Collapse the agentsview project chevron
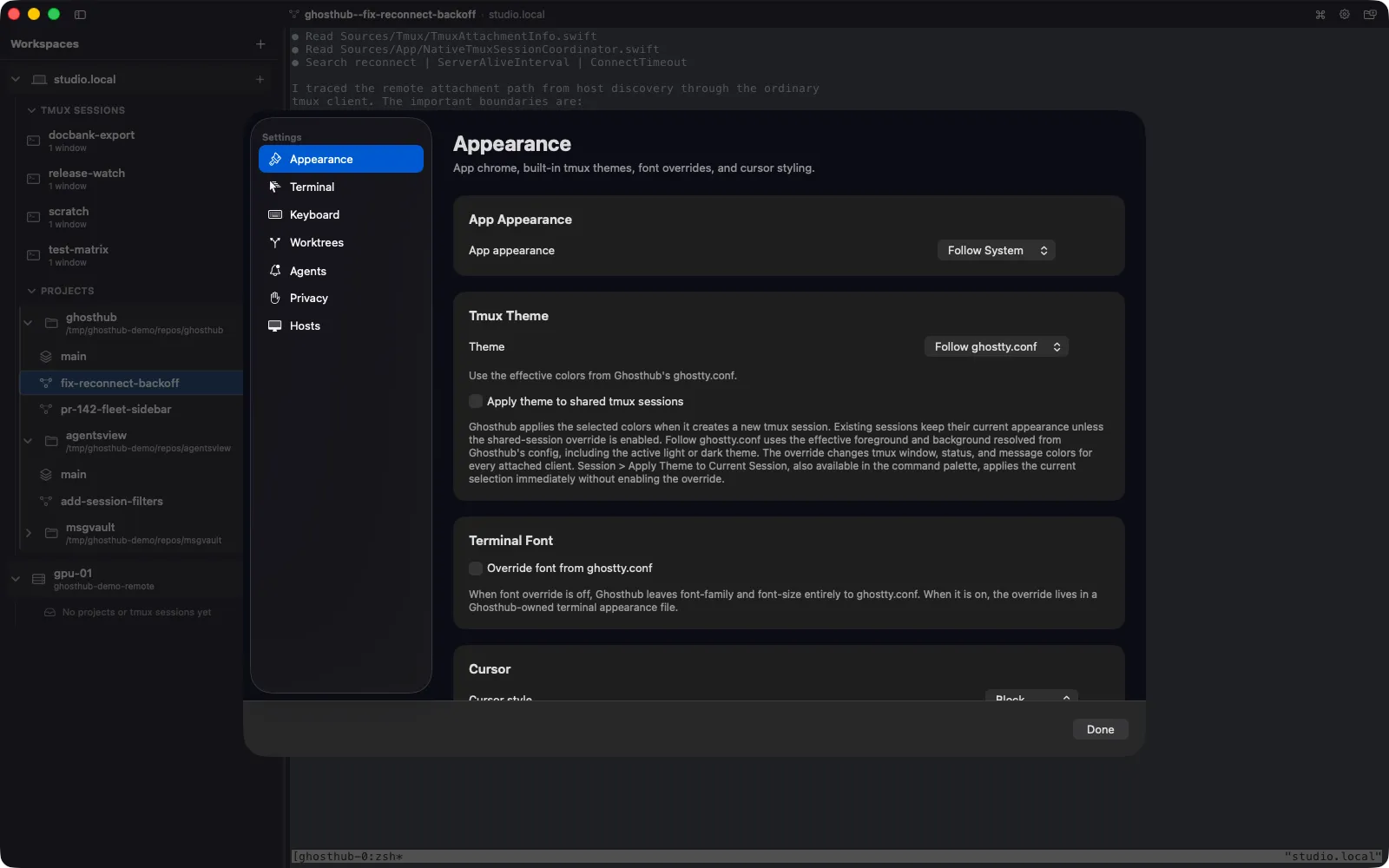This screenshot has width=1389, height=868. click(x=28, y=441)
